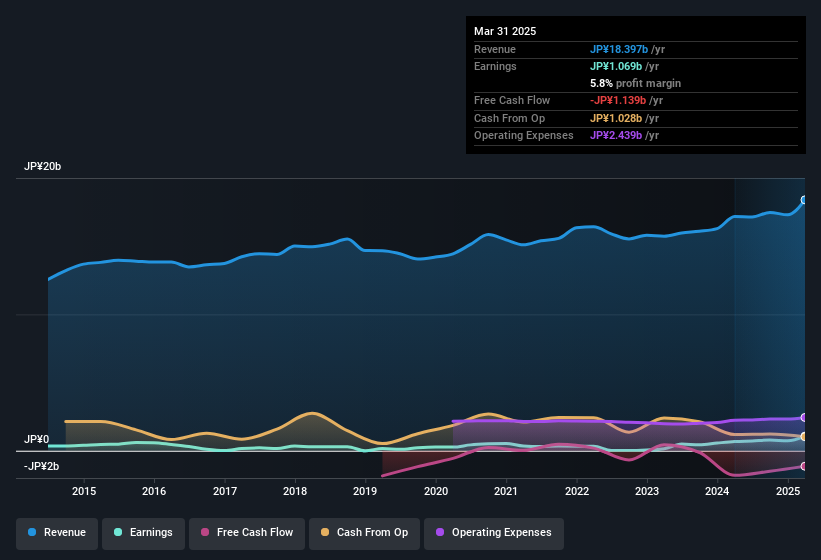Viewport: 821px width, 560px height.
Task: Click the JP¥0 y-axis label
Action: click(37, 439)
